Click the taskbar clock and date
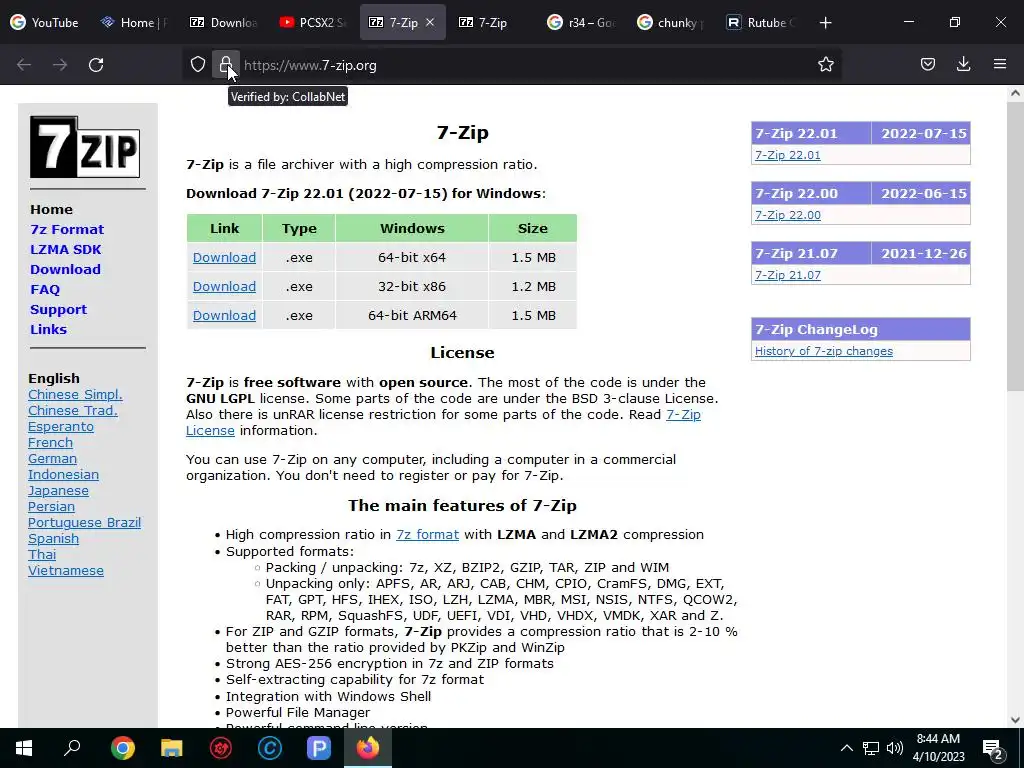Viewport: 1024px width, 768px height. [938, 748]
